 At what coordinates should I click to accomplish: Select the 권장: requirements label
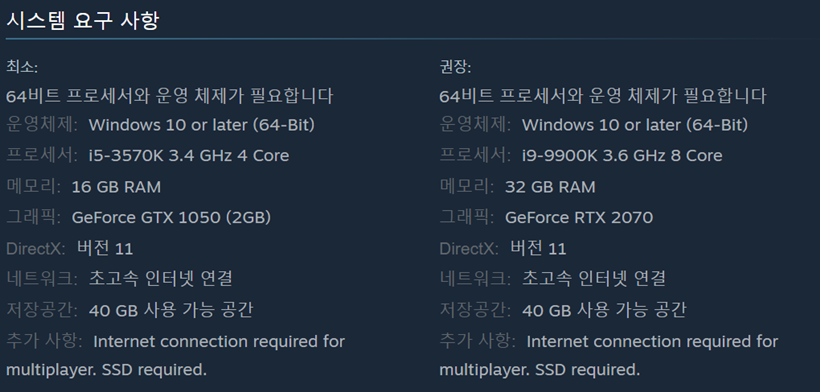pyautogui.click(x=455, y=67)
